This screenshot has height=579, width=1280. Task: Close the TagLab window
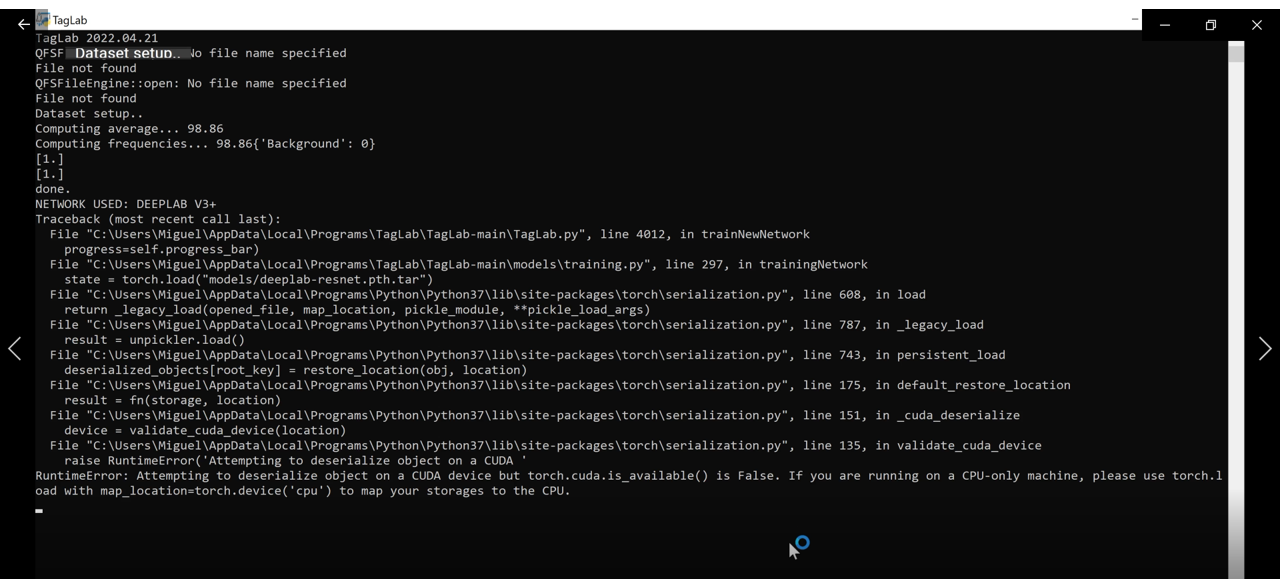point(1256,25)
